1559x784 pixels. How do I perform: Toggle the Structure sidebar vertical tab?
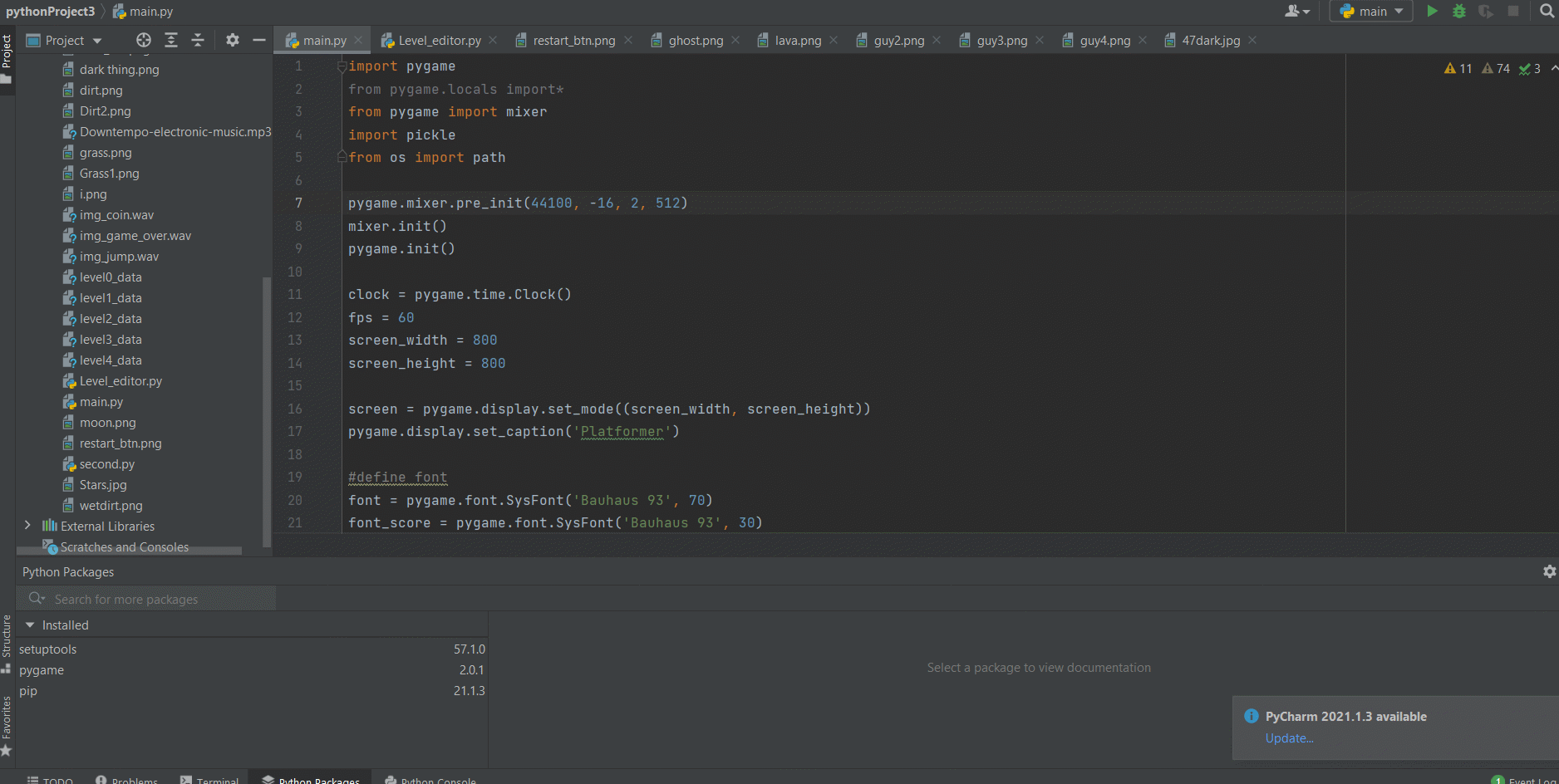pyautogui.click(x=7, y=643)
